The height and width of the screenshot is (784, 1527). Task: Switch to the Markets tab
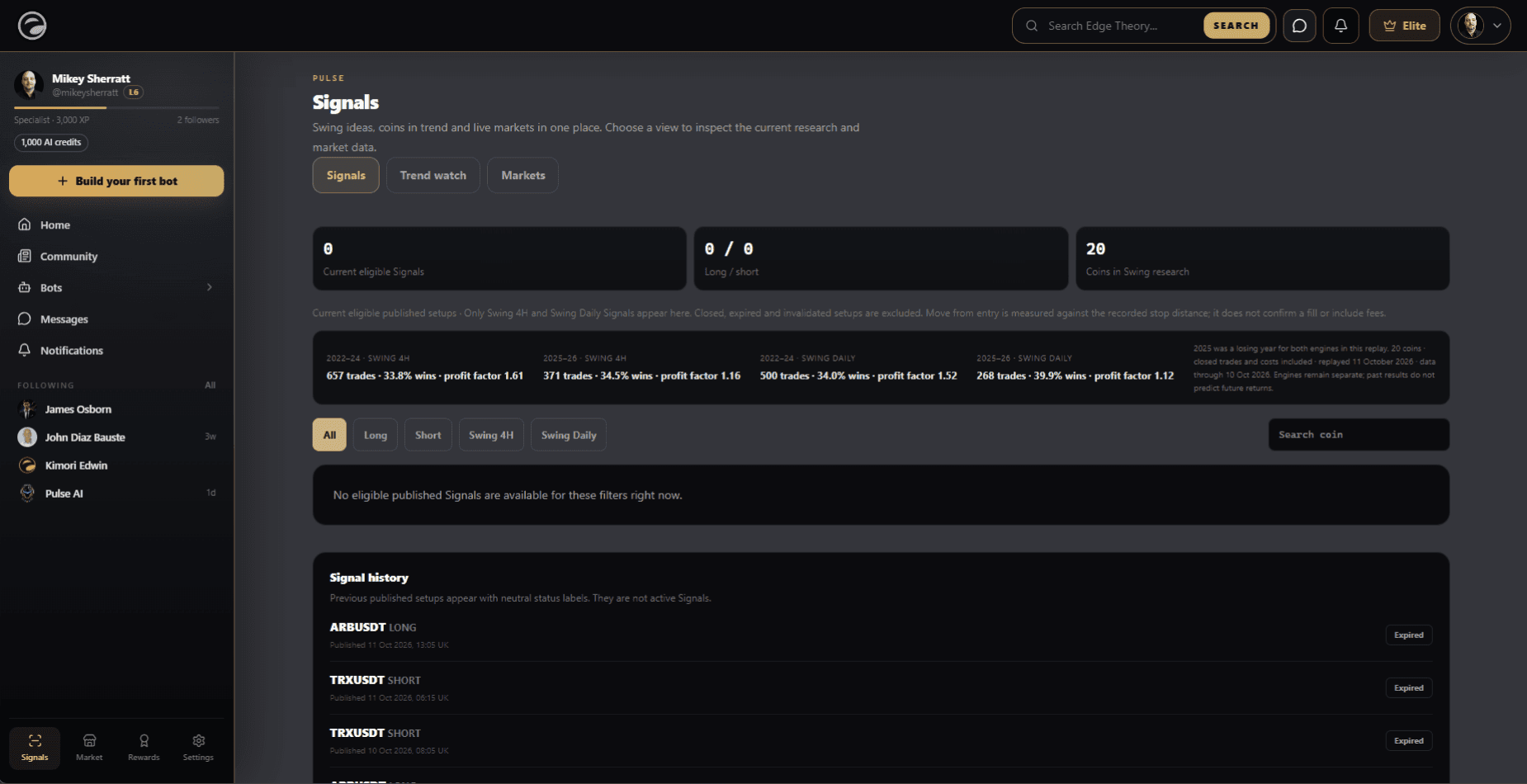(523, 175)
